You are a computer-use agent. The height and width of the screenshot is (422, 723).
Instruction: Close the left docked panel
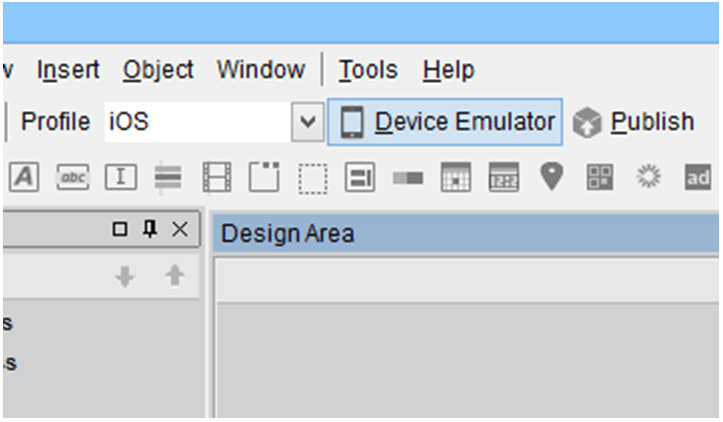pos(180,229)
